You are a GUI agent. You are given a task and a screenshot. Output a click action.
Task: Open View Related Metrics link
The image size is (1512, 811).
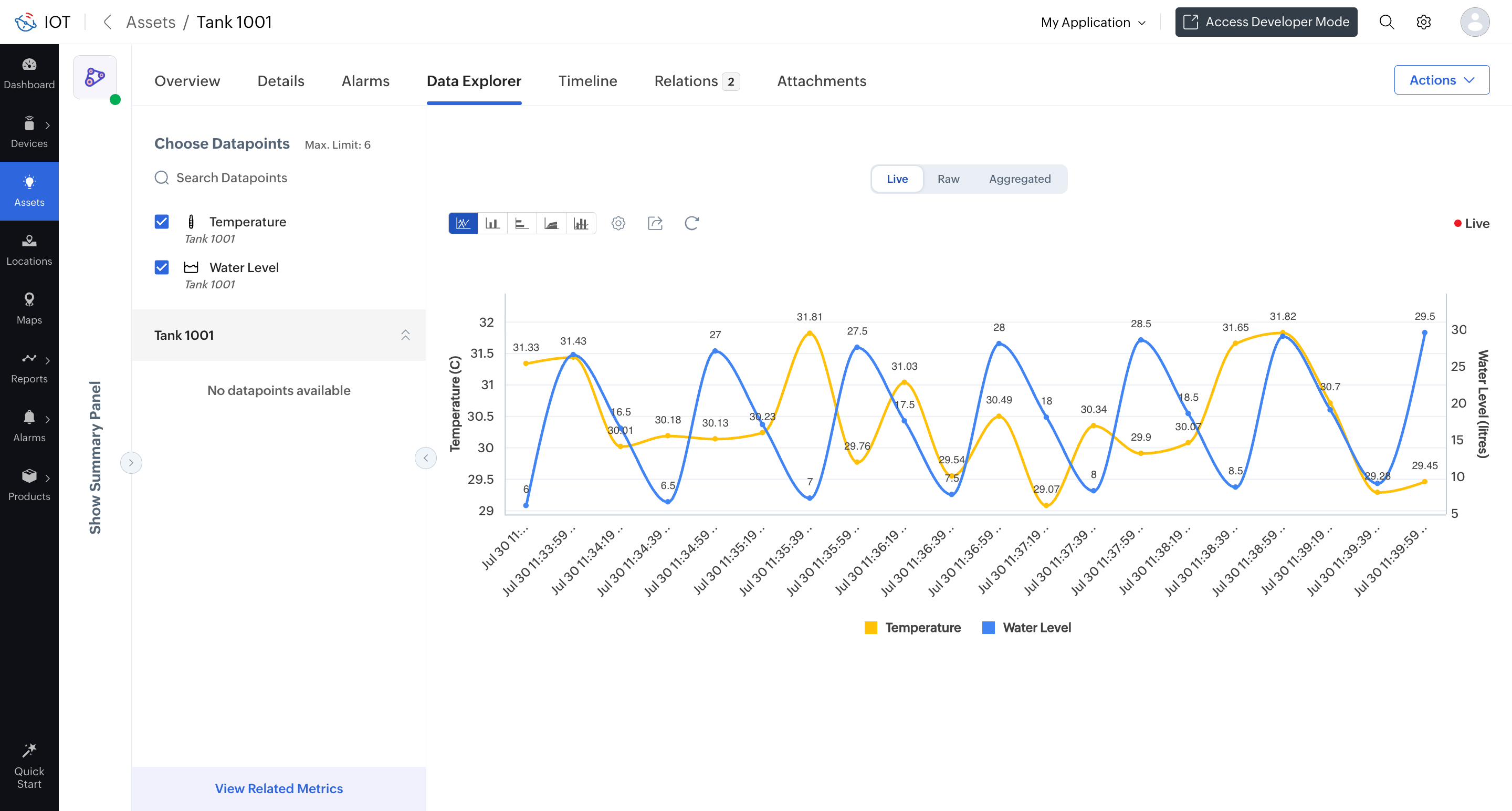(x=279, y=789)
